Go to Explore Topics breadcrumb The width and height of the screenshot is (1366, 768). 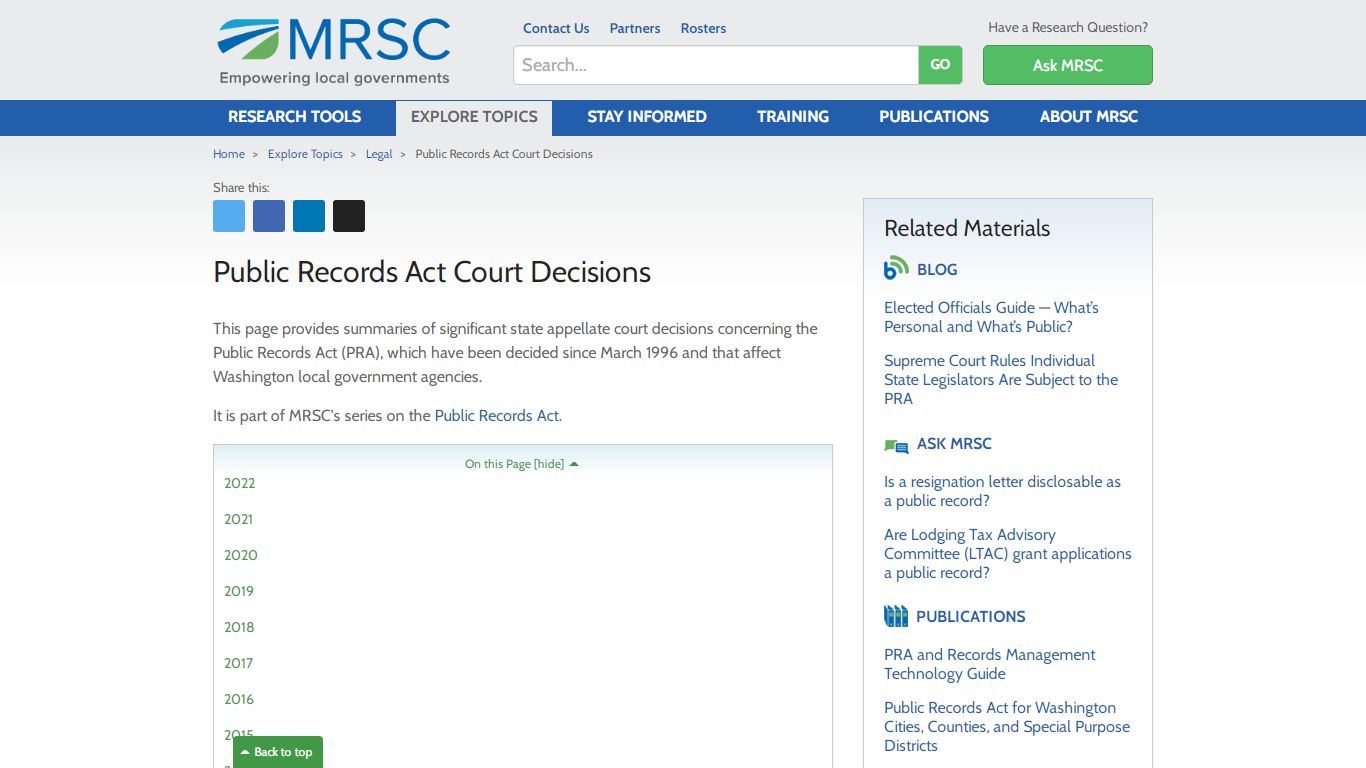pos(305,154)
